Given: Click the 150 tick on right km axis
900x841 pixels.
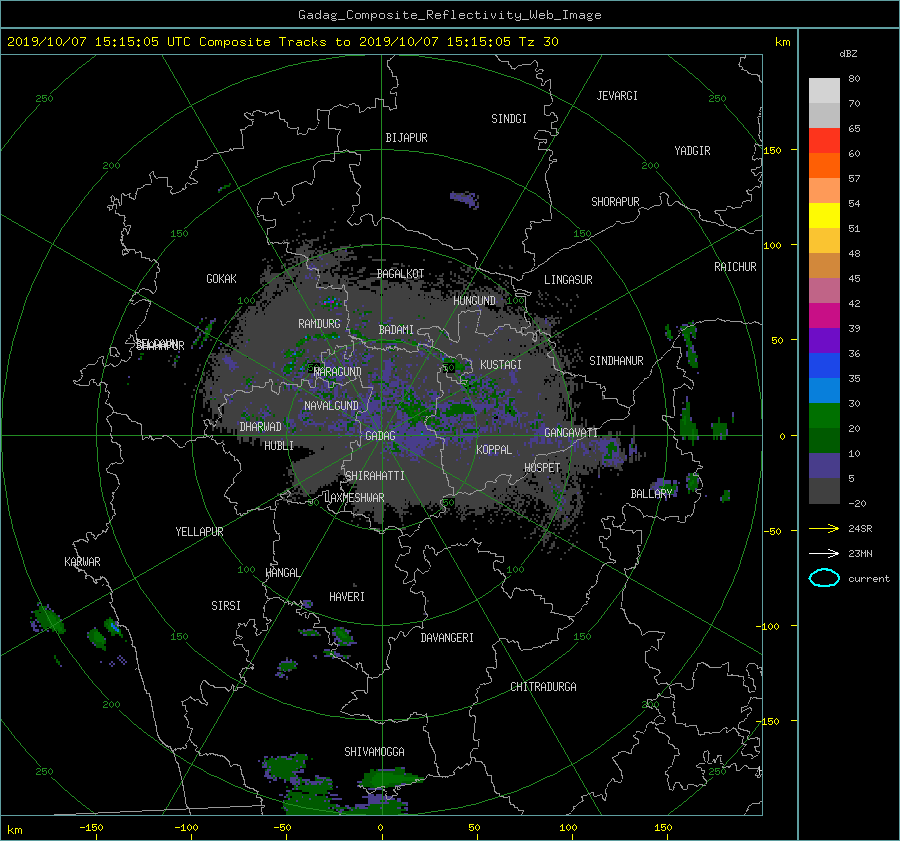Looking at the screenshot, I should [x=773, y=150].
